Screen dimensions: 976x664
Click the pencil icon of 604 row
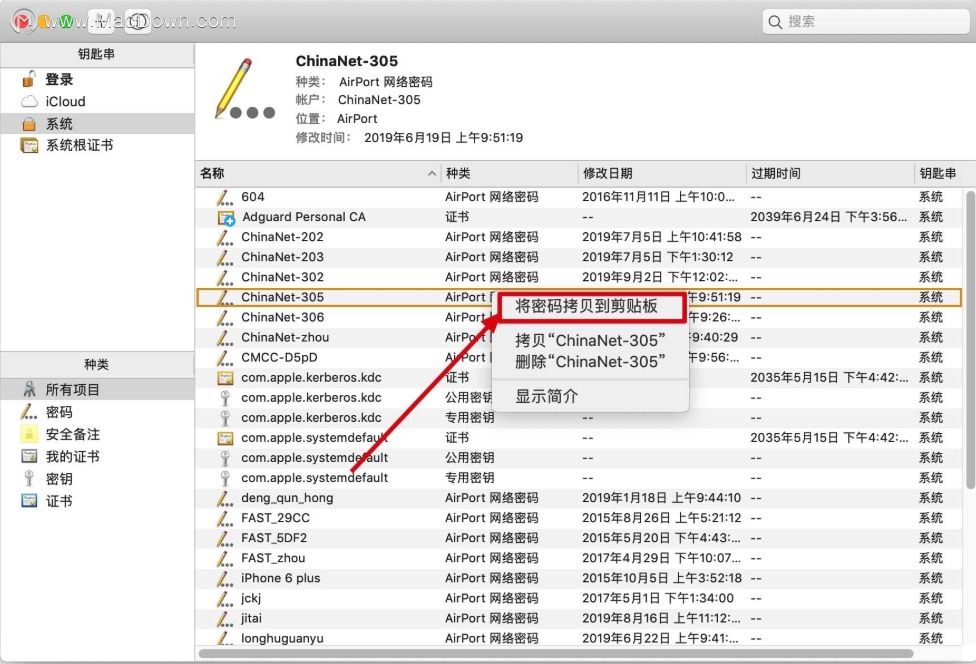coord(224,197)
